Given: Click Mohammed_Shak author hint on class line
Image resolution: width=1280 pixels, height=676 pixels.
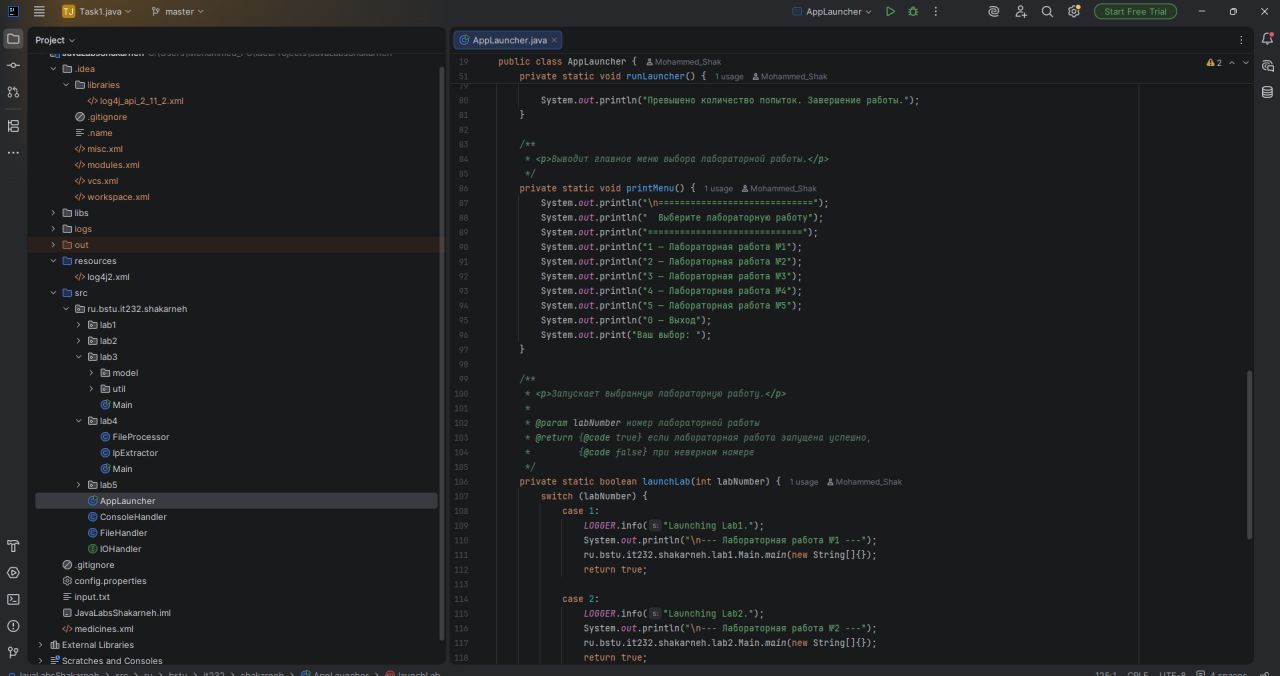Looking at the screenshot, I should click(x=682, y=62).
